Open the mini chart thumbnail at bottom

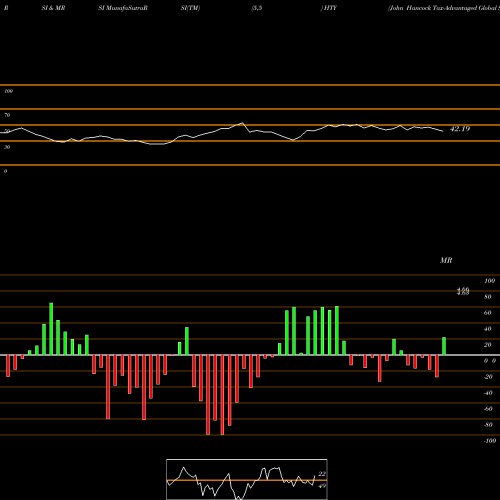(247, 479)
